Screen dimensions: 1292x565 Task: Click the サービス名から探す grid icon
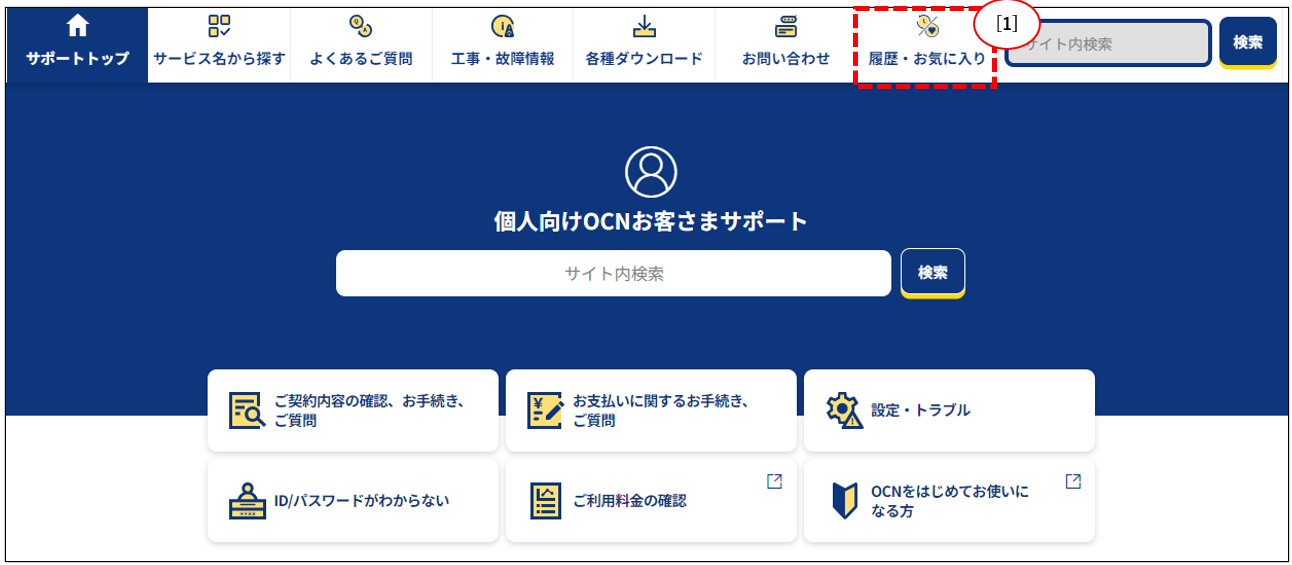(x=219, y=27)
